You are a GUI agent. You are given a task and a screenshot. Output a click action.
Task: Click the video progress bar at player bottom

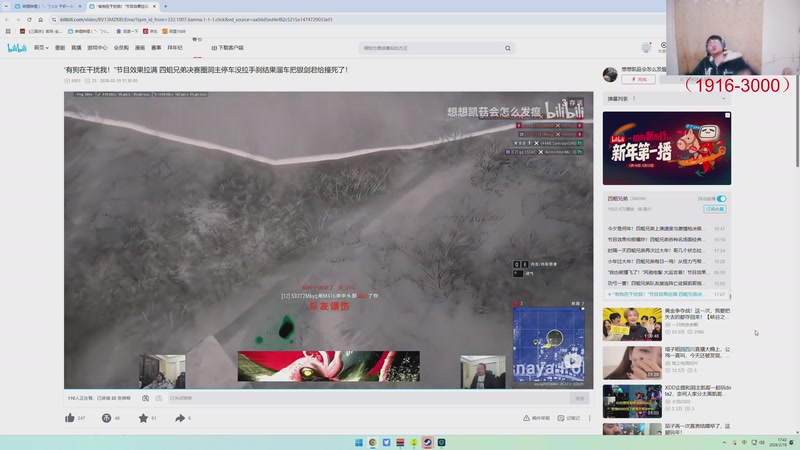coord(329,389)
